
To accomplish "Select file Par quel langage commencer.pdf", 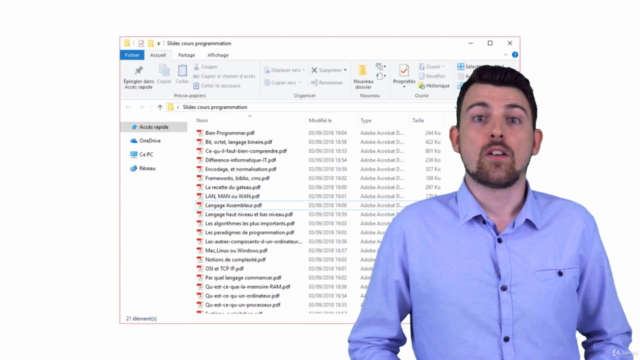I will tap(243, 278).
